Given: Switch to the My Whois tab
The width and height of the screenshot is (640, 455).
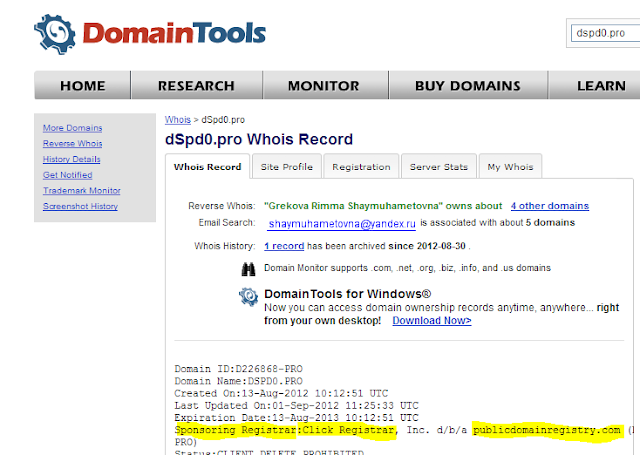Looking at the screenshot, I should 510,166.
